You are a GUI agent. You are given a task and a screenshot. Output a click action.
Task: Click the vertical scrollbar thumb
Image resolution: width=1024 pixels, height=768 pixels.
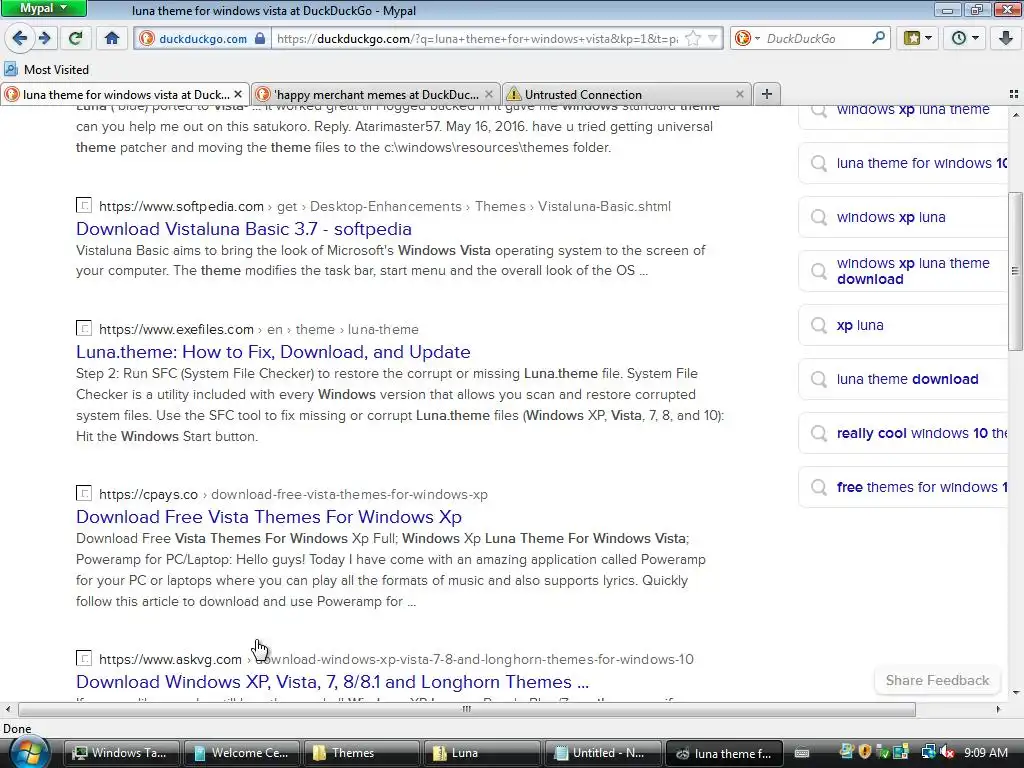(x=1016, y=271)
